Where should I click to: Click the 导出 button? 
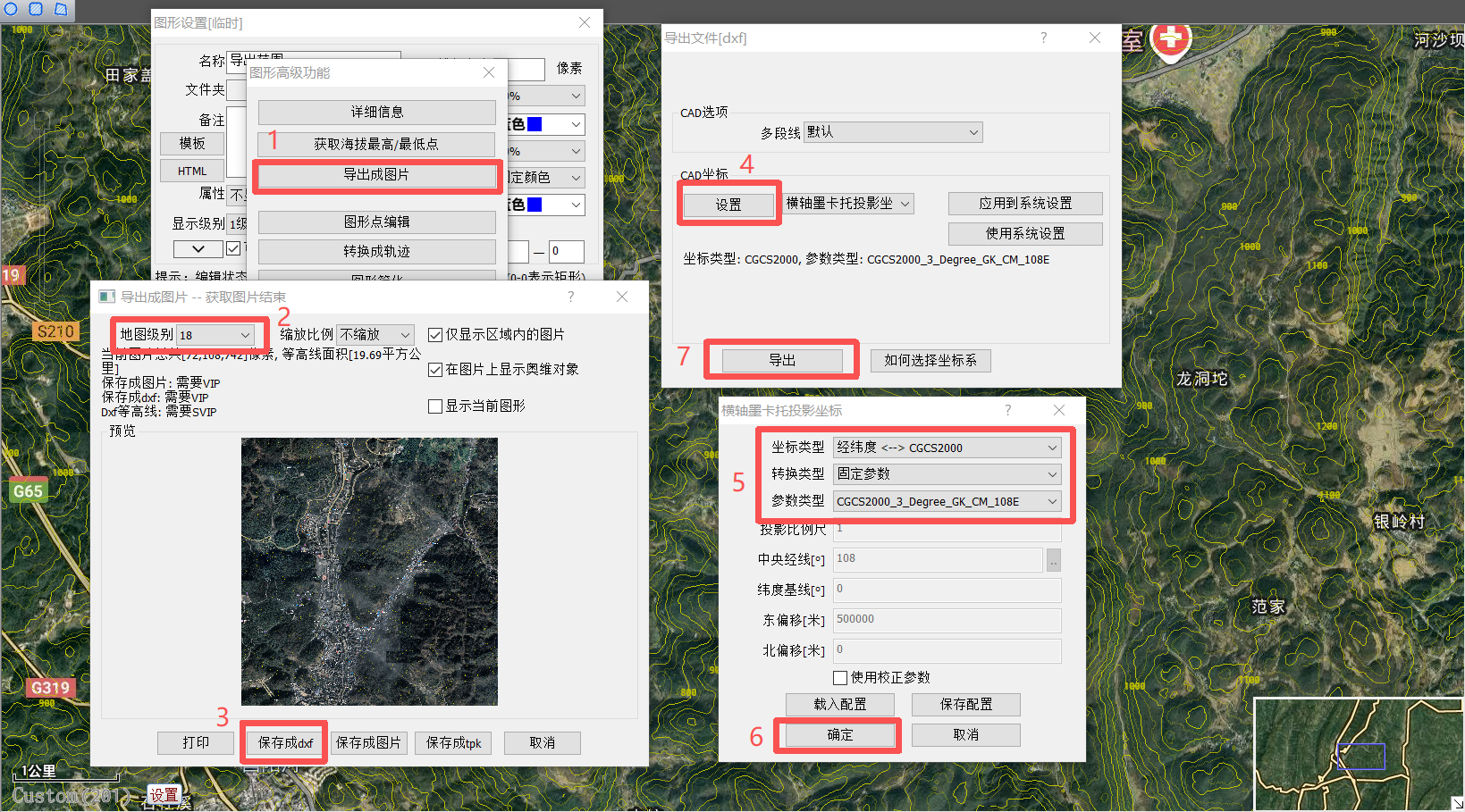782,361
